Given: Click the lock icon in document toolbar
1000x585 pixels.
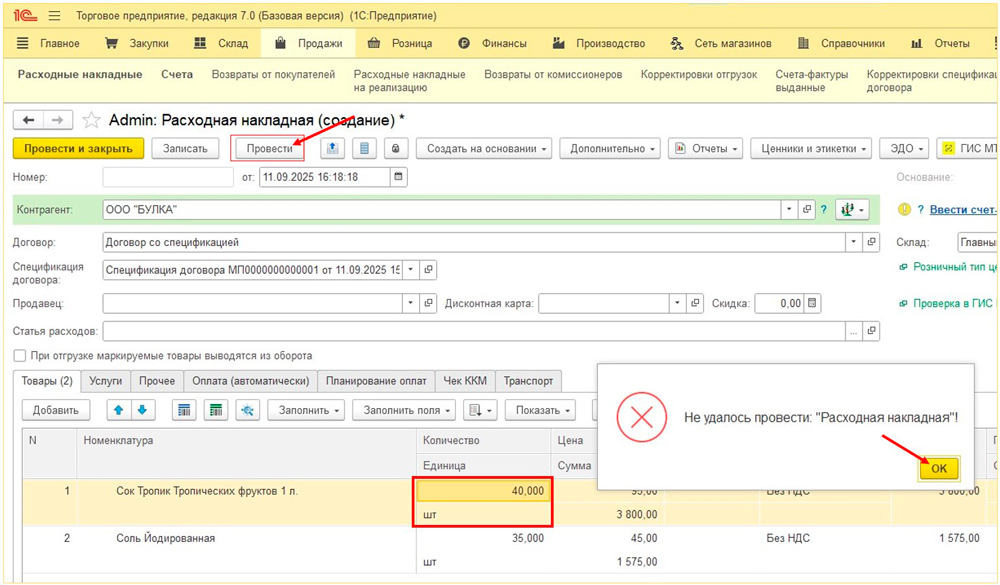Looking at the screenshot, I should [x=396, y=148].
